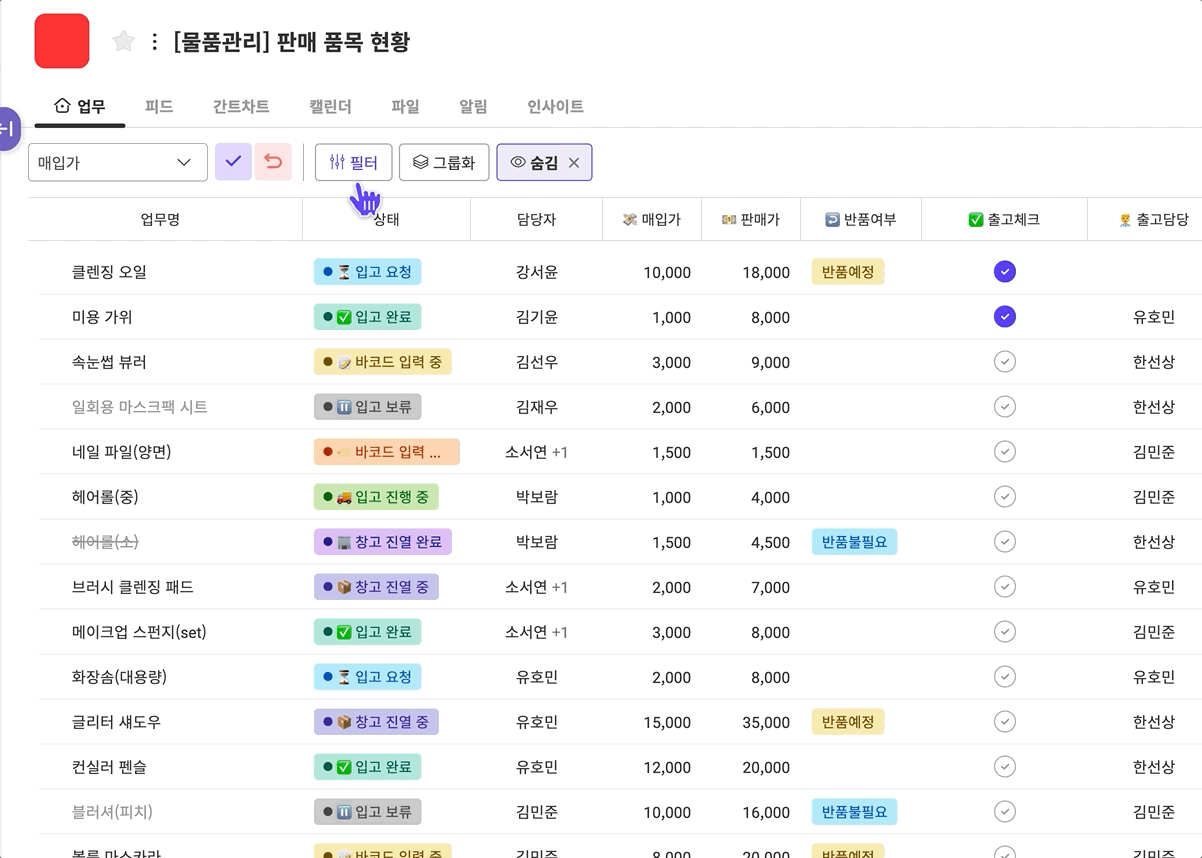Open the 그룹화 grouping options
Screen dimensions: 1202x858
pyautogui.click(x=443, y=162)
